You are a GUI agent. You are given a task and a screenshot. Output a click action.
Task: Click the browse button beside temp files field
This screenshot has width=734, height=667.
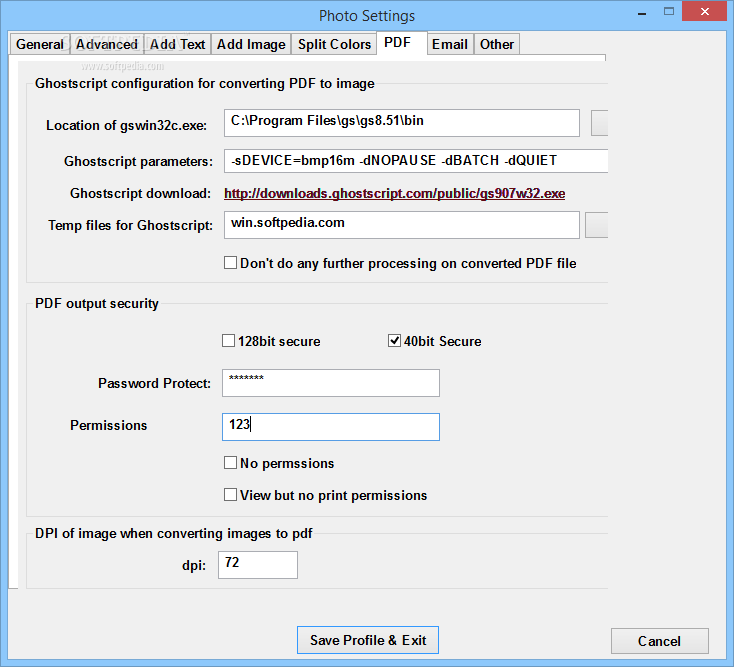[596, 225]
